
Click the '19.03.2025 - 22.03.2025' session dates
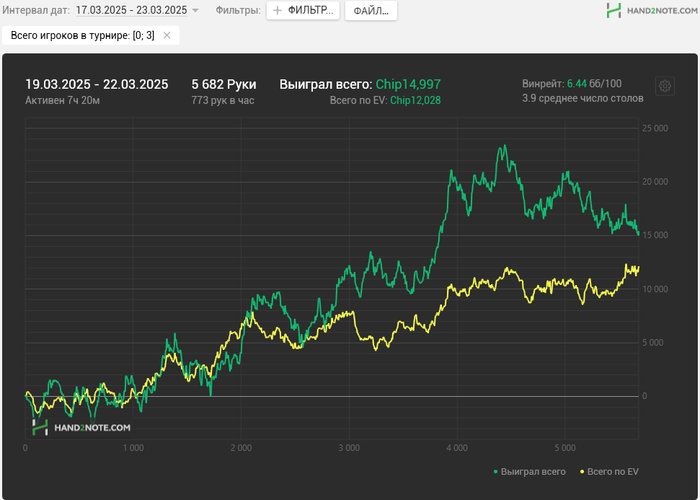97,84
